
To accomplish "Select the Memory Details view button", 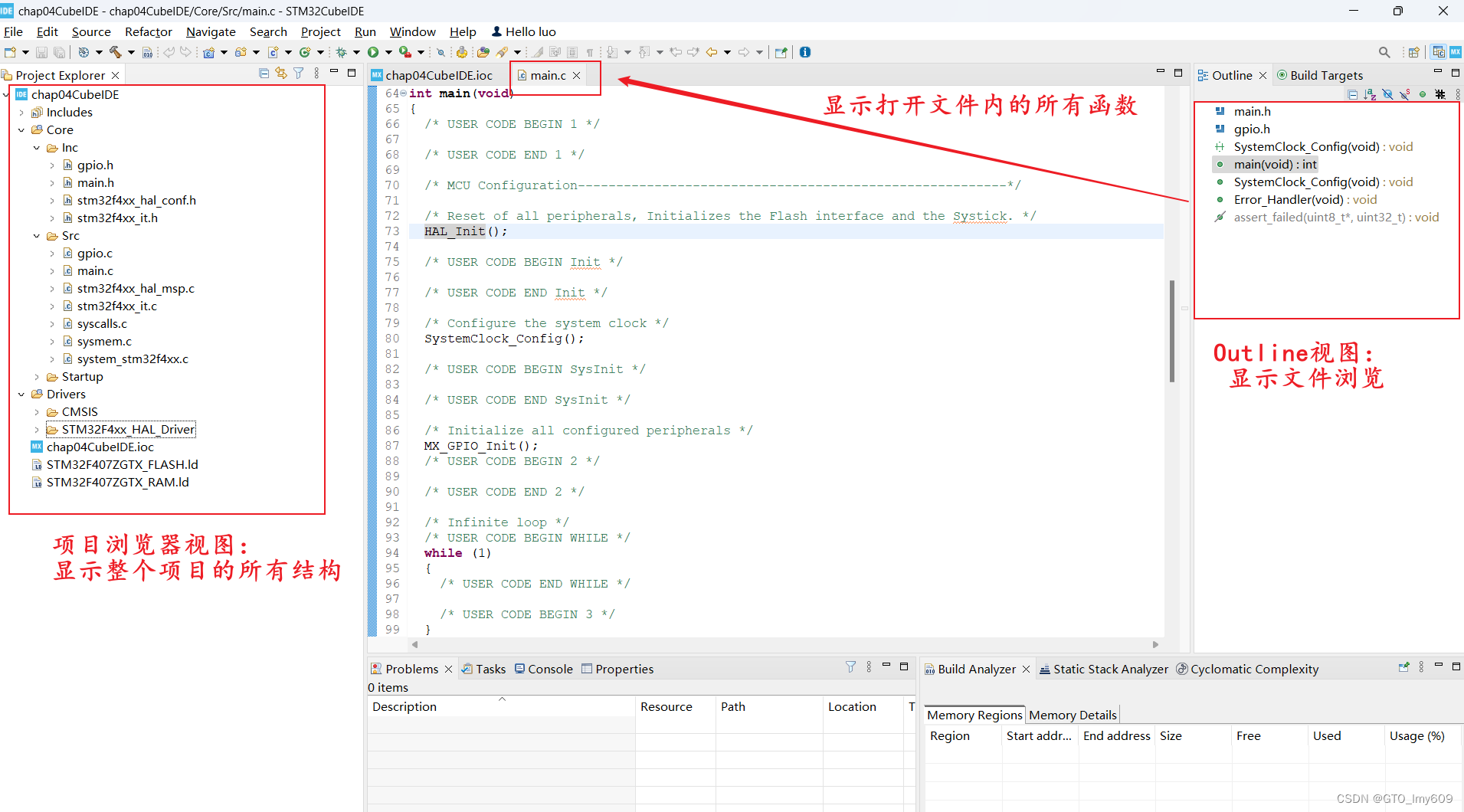I will tap(1073, 714).
